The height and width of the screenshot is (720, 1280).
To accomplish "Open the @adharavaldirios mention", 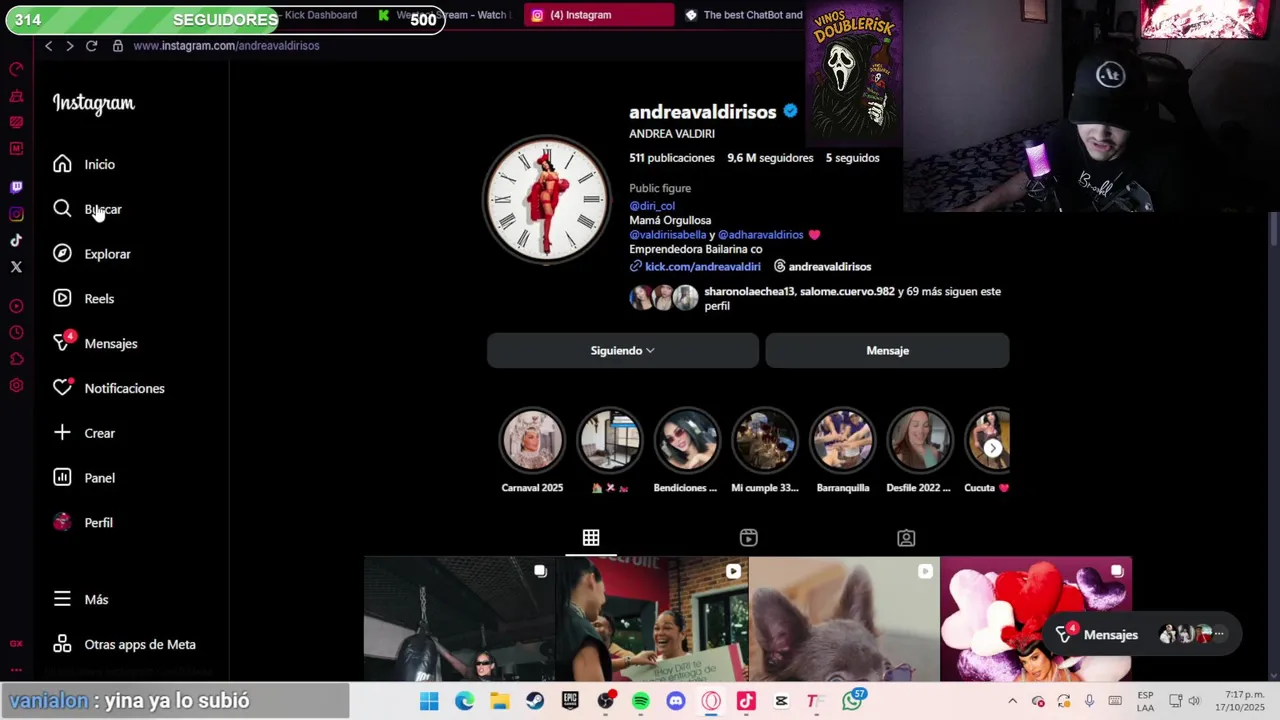I will click(761, 235).
